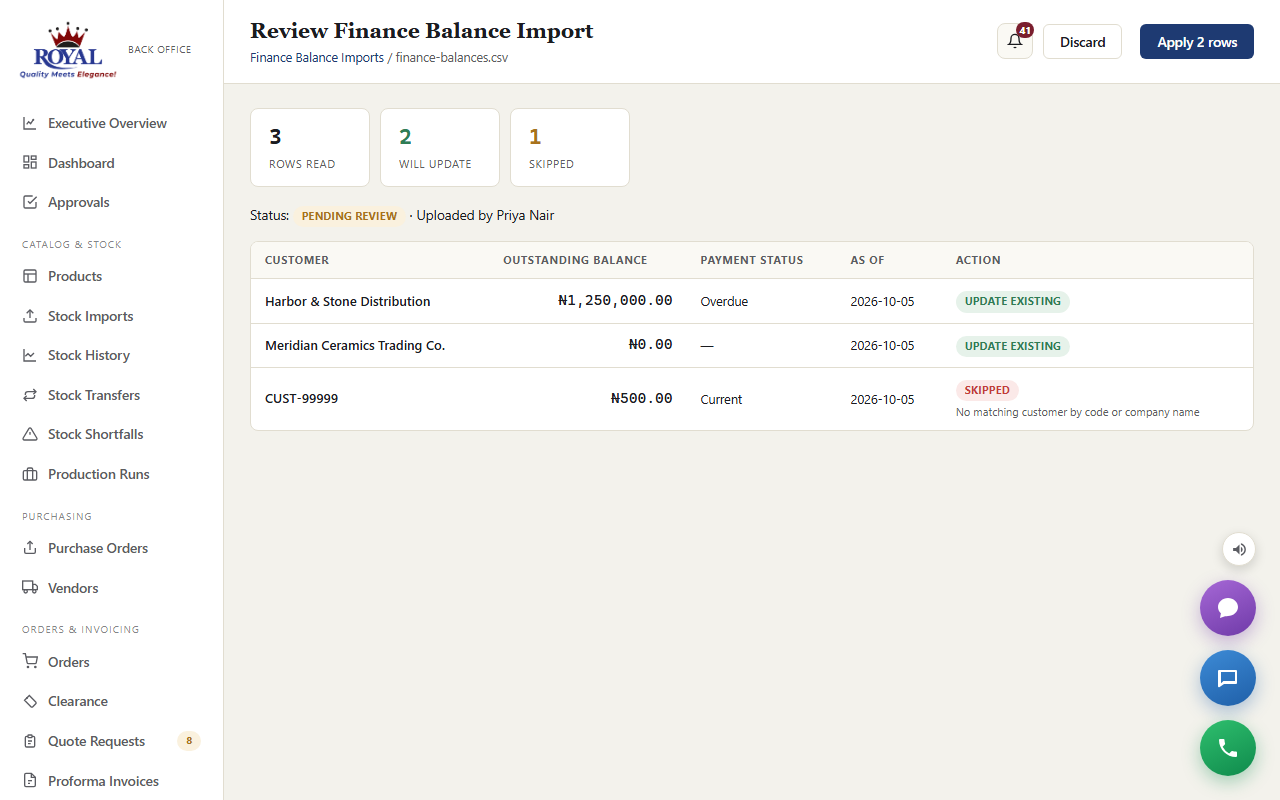Click Update Existing badge for Harbor & Stone

(x=1013, y=301)
